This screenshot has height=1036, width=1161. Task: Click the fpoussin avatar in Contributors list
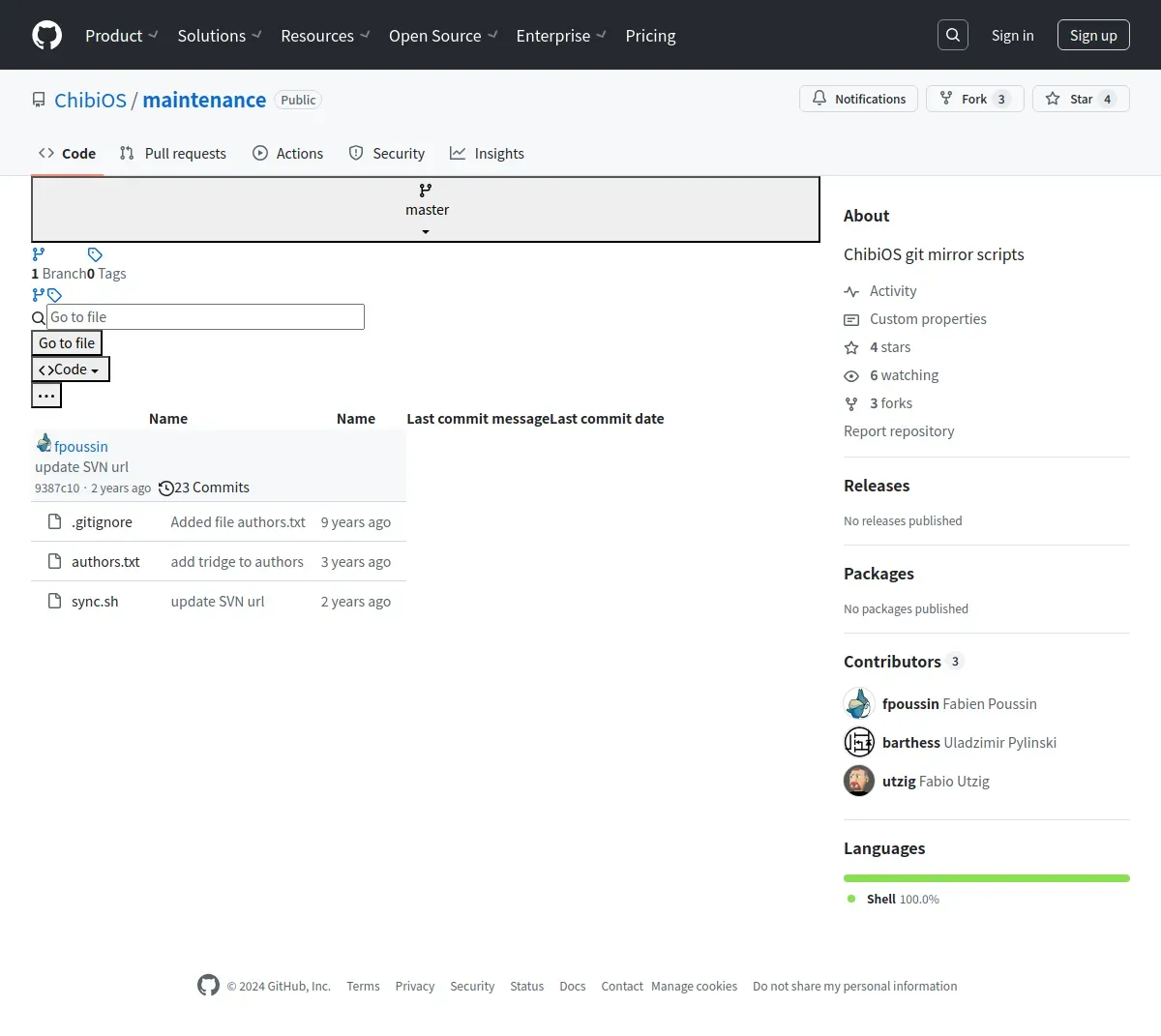(x=859, y=703)
